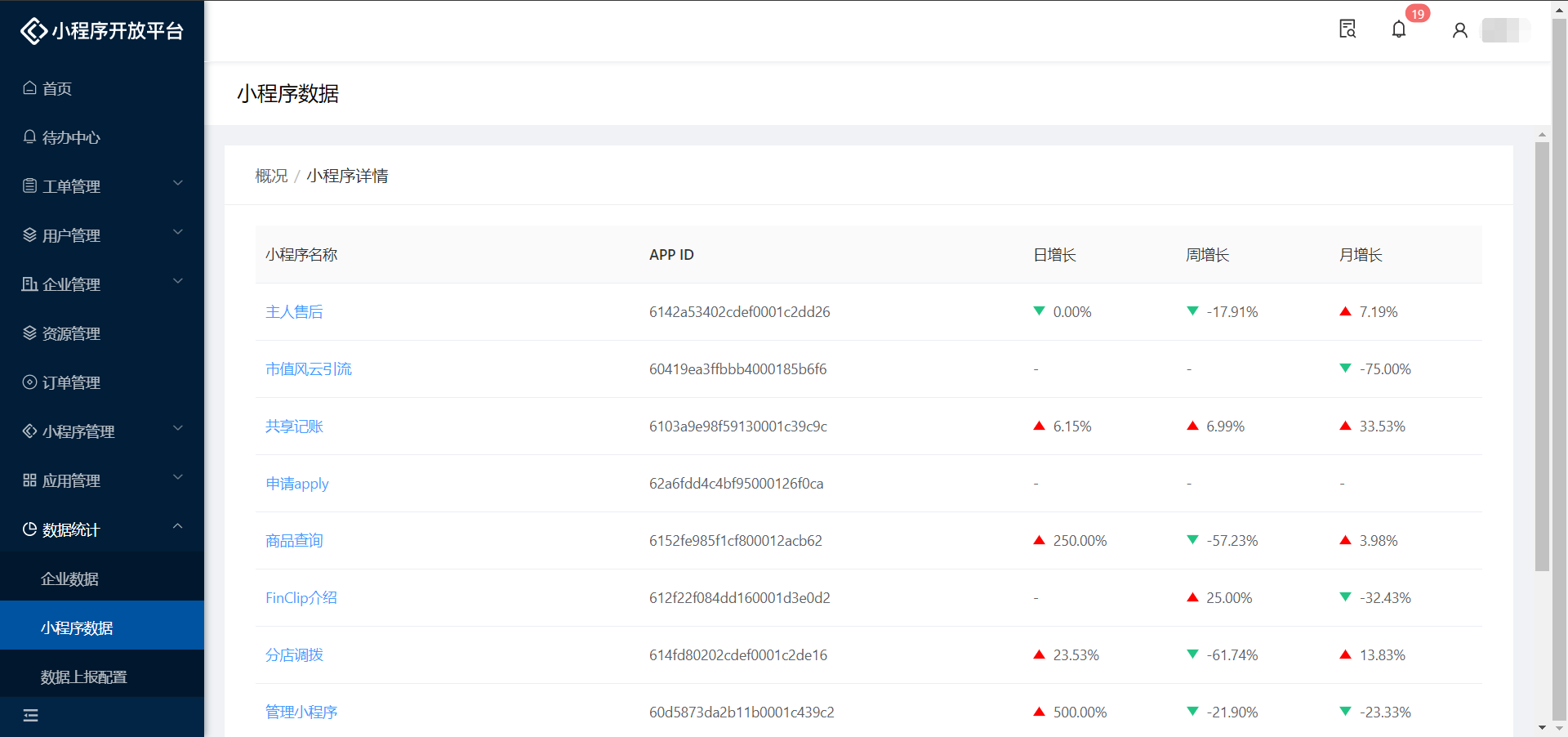
Task: Open the FinClip介绍 mini program link
Action: 301,598
